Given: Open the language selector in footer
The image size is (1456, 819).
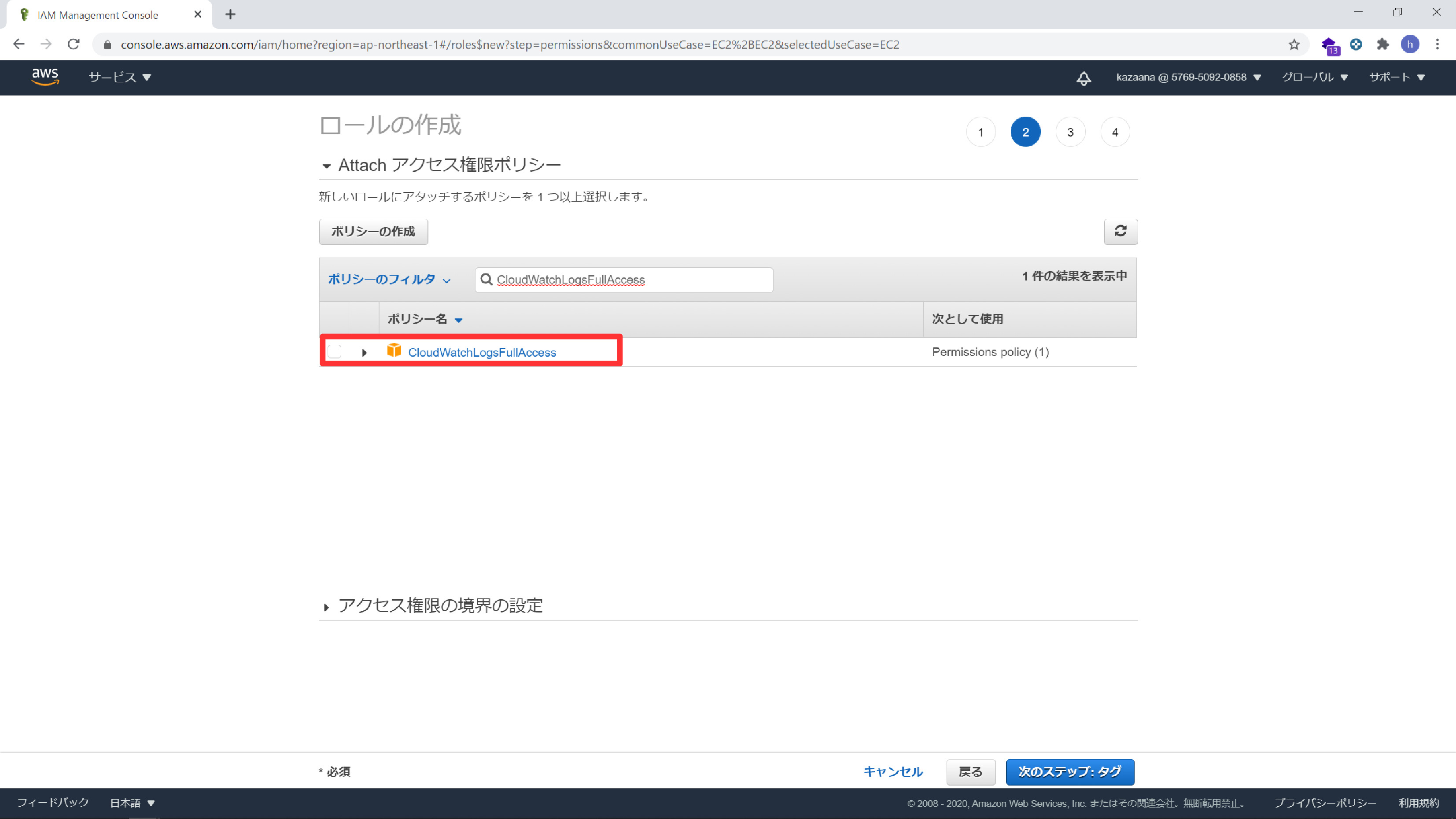Looking at the screenshot, I should pos(132,803).
